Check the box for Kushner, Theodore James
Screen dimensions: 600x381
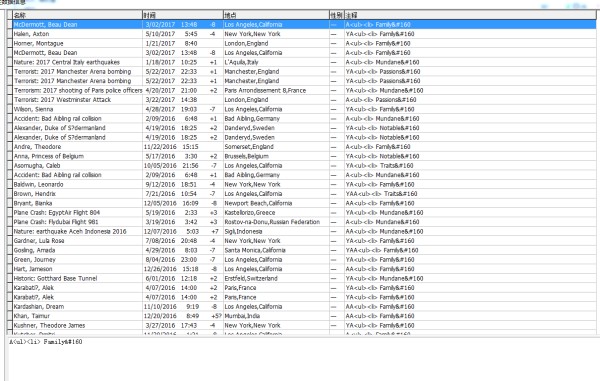click(10, 326)
